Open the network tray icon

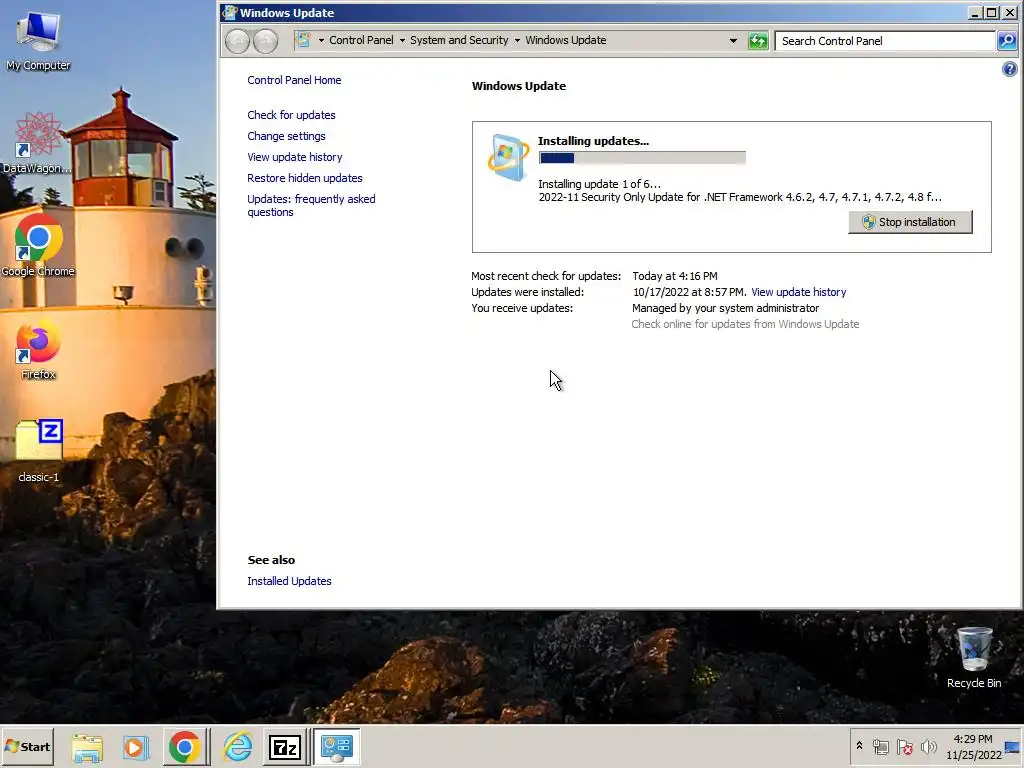click(881, 747)
